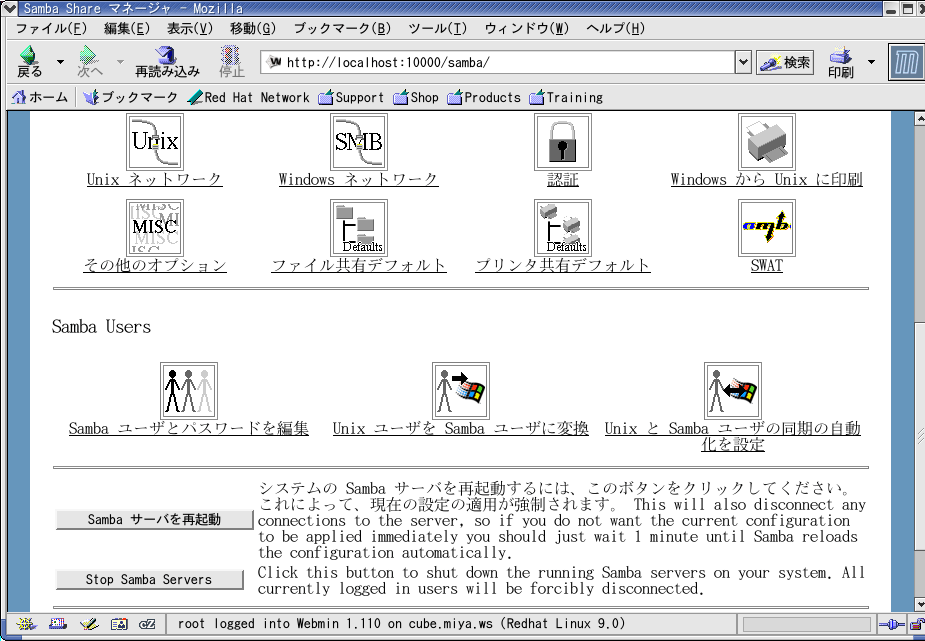Open the SMB Windows ネットワーク icon
The image size is (925, 641).
pos(359,142)
